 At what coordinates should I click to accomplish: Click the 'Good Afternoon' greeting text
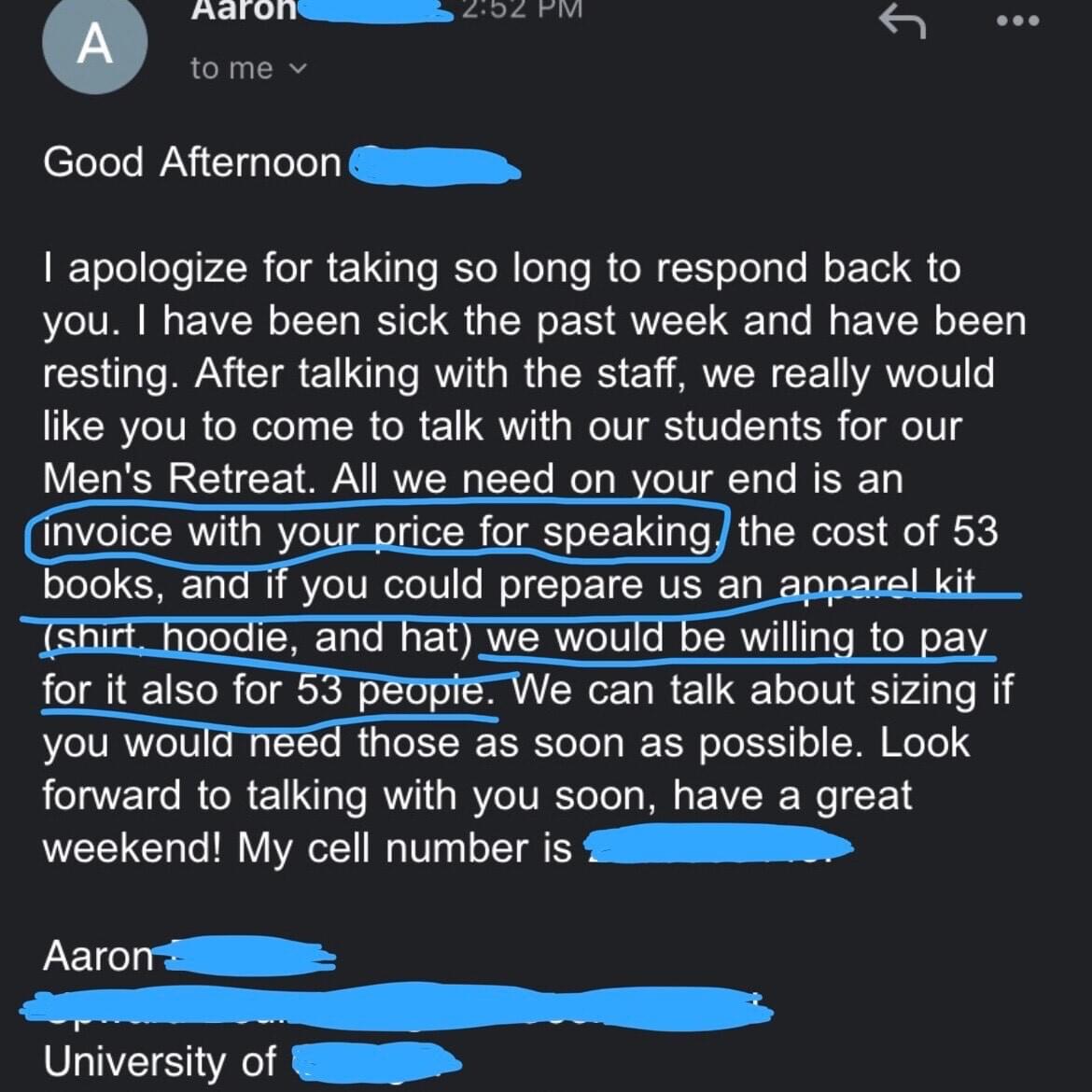[x=192, y=162]
